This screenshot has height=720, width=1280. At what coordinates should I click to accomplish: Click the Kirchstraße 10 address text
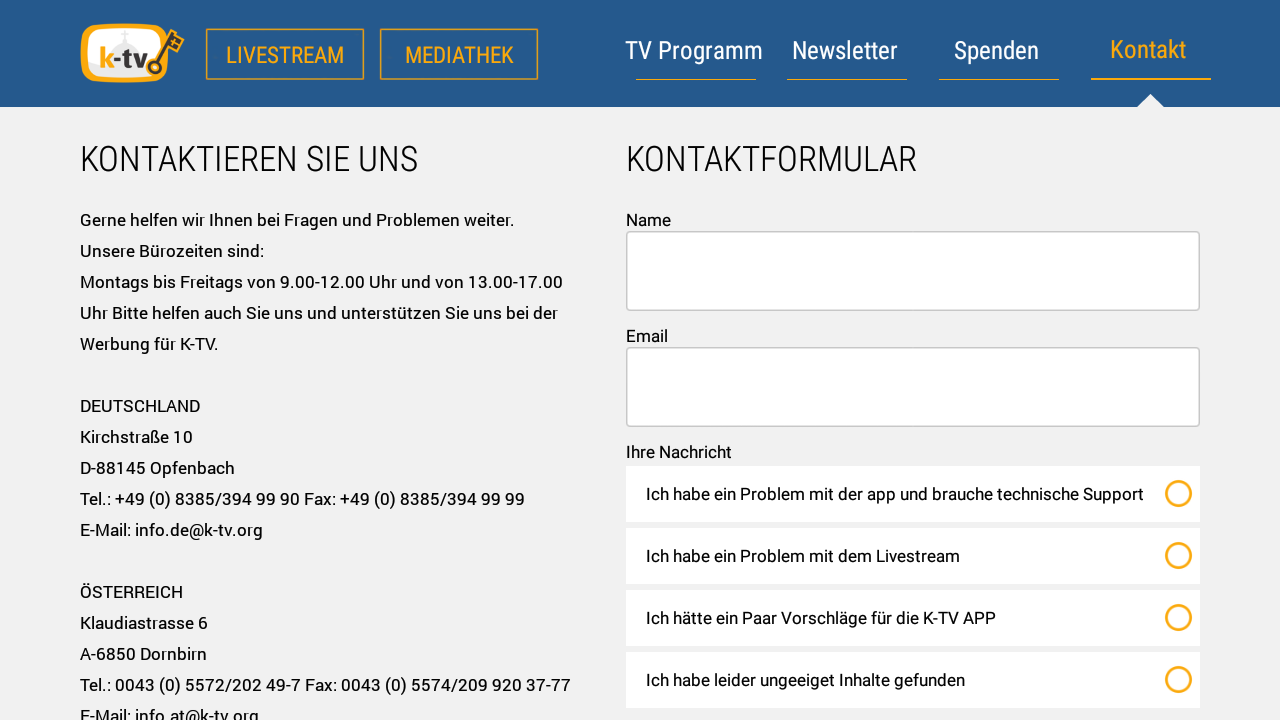tap(136, 437)
